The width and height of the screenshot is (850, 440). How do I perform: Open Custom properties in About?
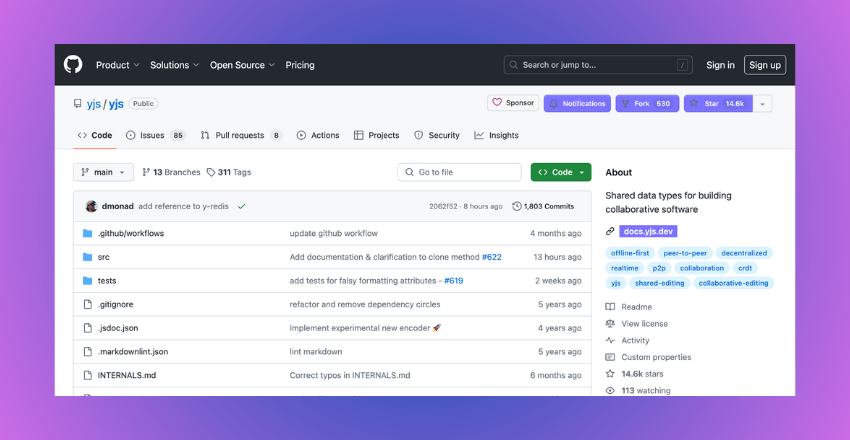pyautogui.click(x=648, y=358)
